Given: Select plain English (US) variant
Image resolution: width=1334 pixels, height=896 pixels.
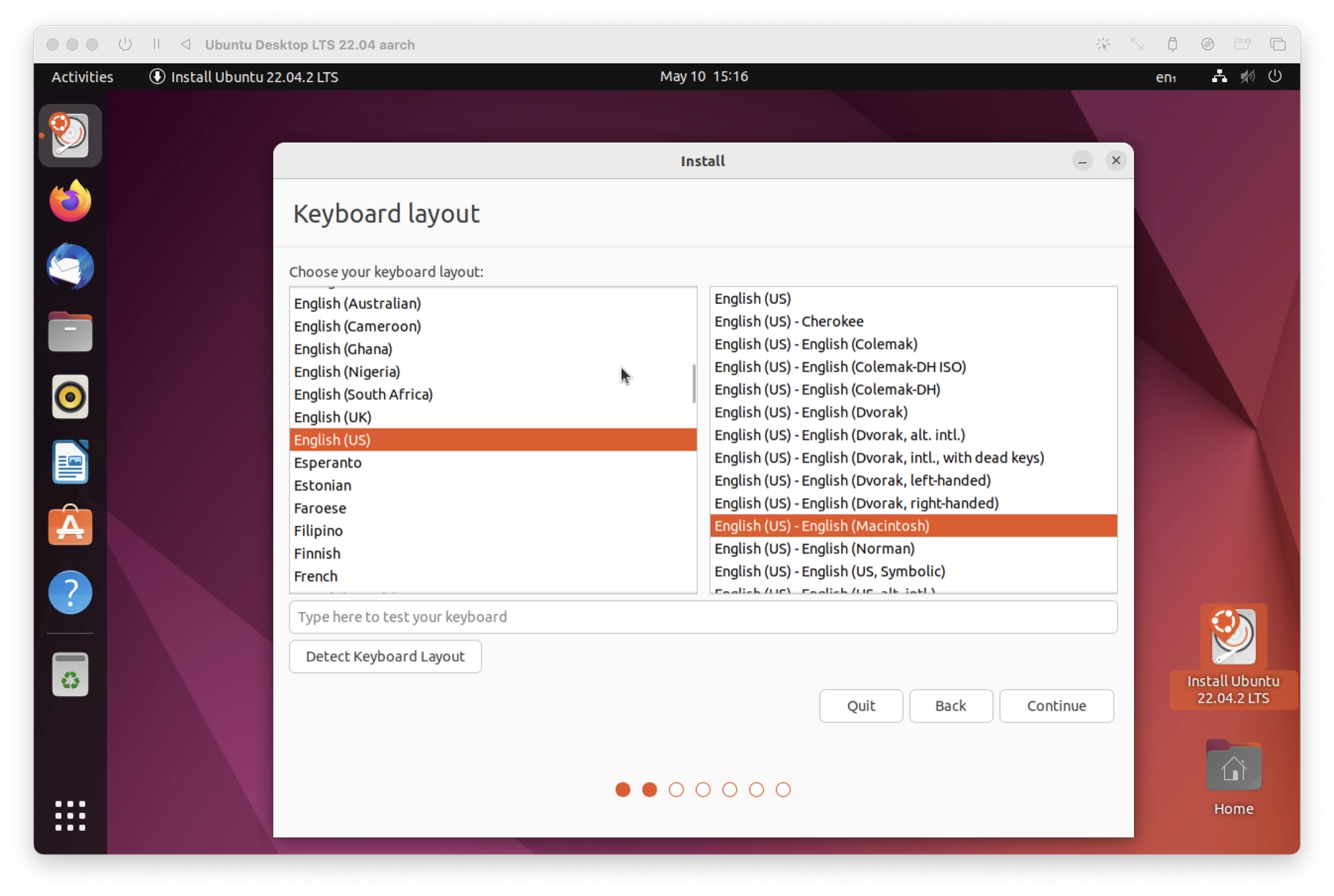Looking at the screenshot, I should tap(913, 299).
